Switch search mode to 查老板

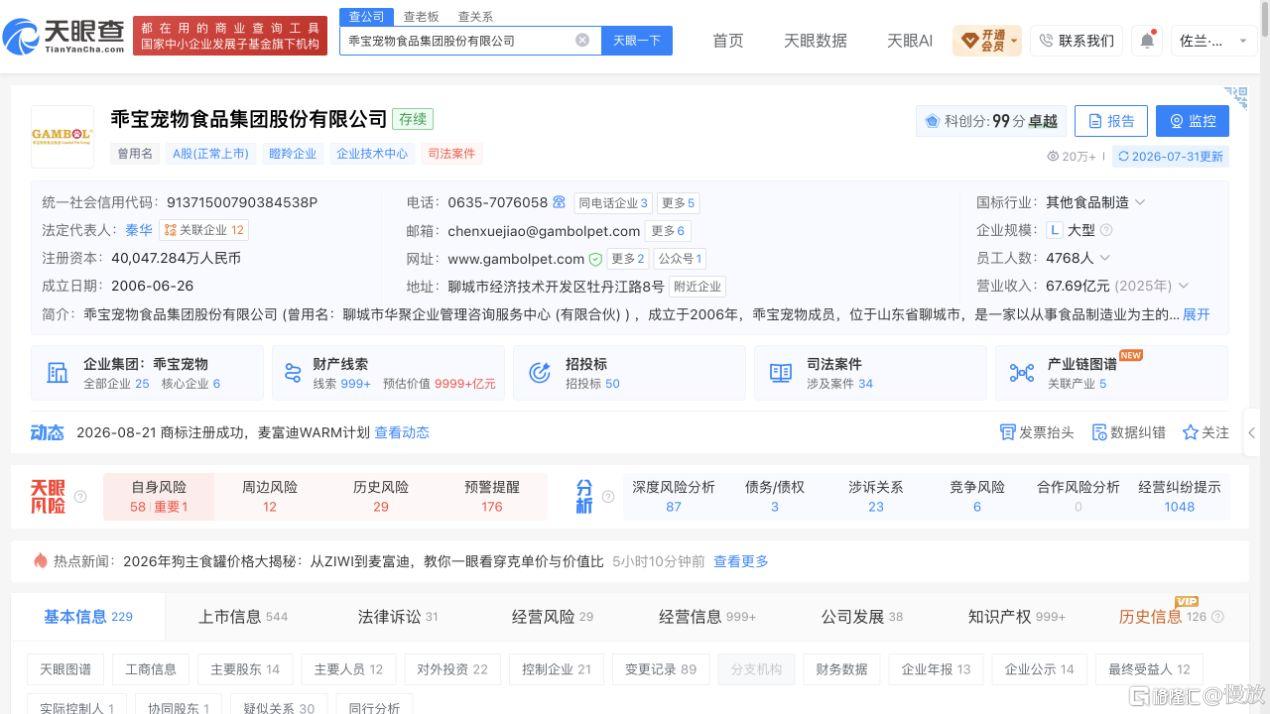pos(421,16)
